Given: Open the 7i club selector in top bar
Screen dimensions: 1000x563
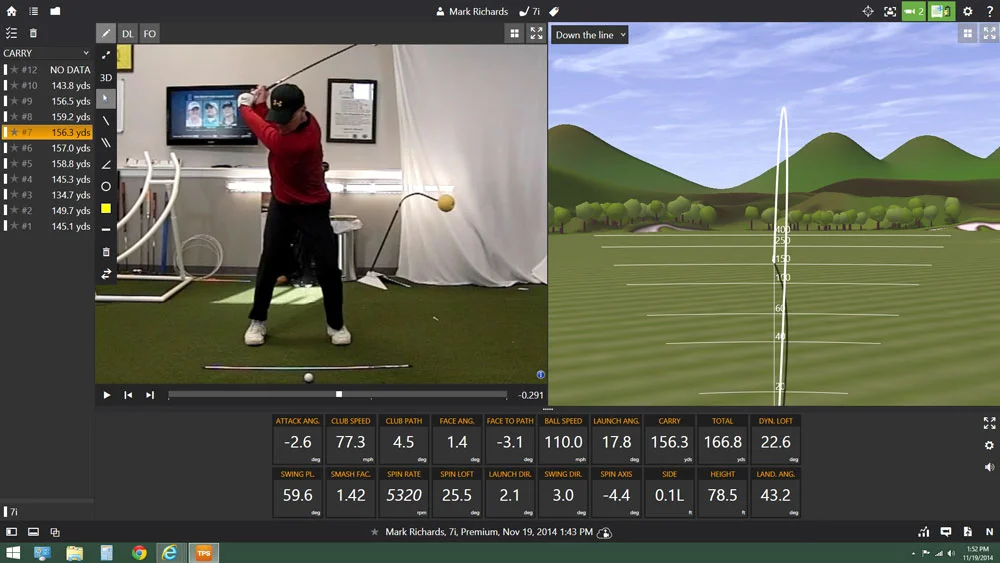Looking at the screenshot, I should (530, 11).
